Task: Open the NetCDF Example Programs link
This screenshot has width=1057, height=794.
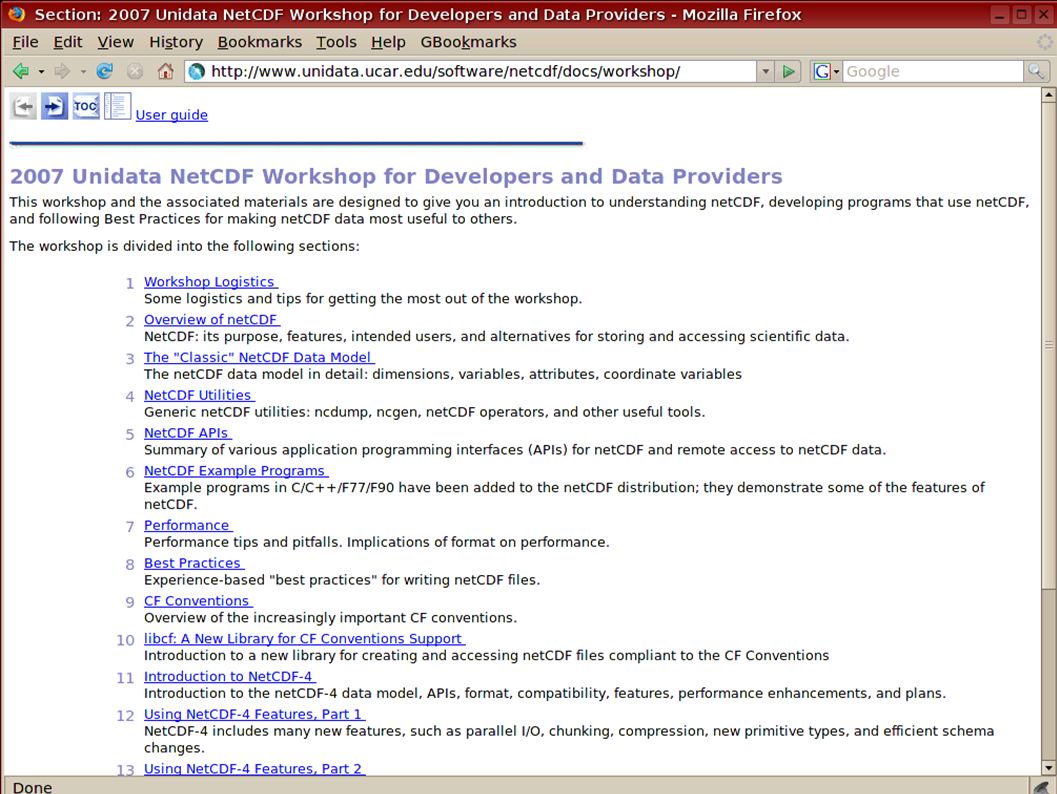Action: click(x=236, y=470)
